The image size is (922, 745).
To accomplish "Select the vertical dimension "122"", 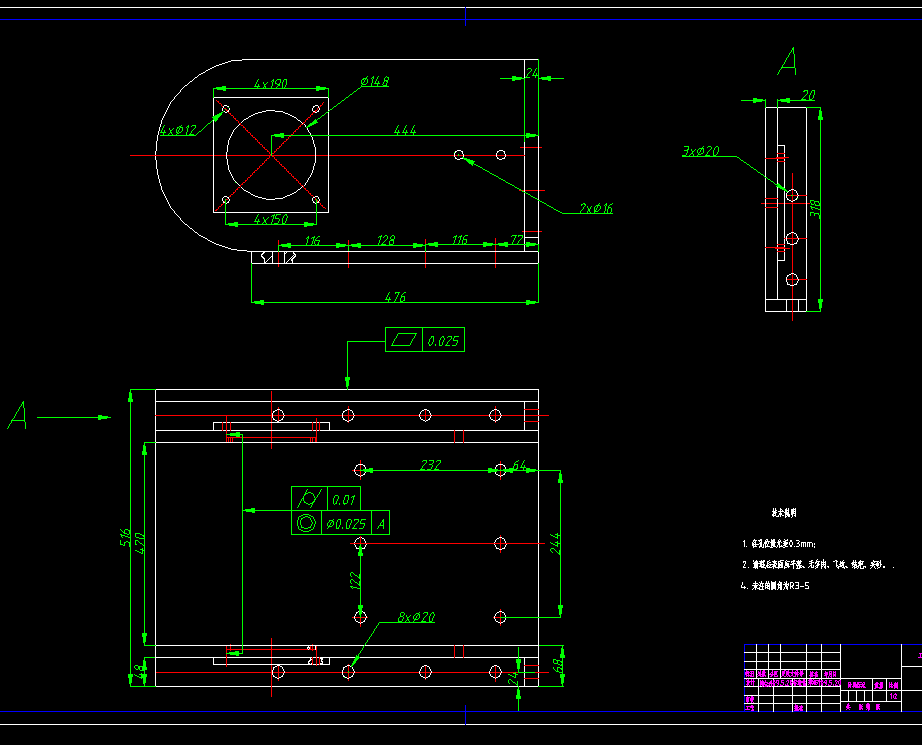I will pyautogui.click(x=355, y=580).
